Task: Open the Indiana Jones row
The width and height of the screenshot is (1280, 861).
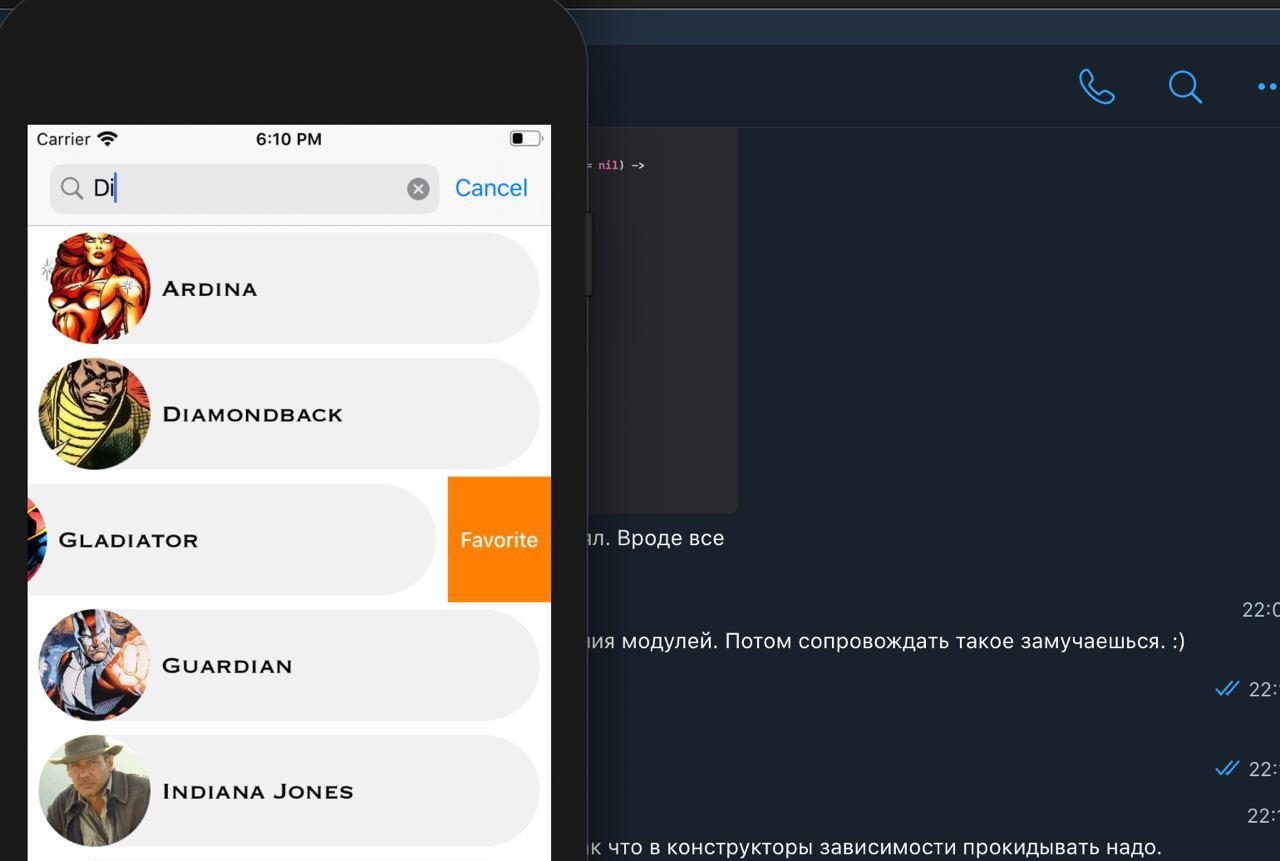Action: click(289, 791)
